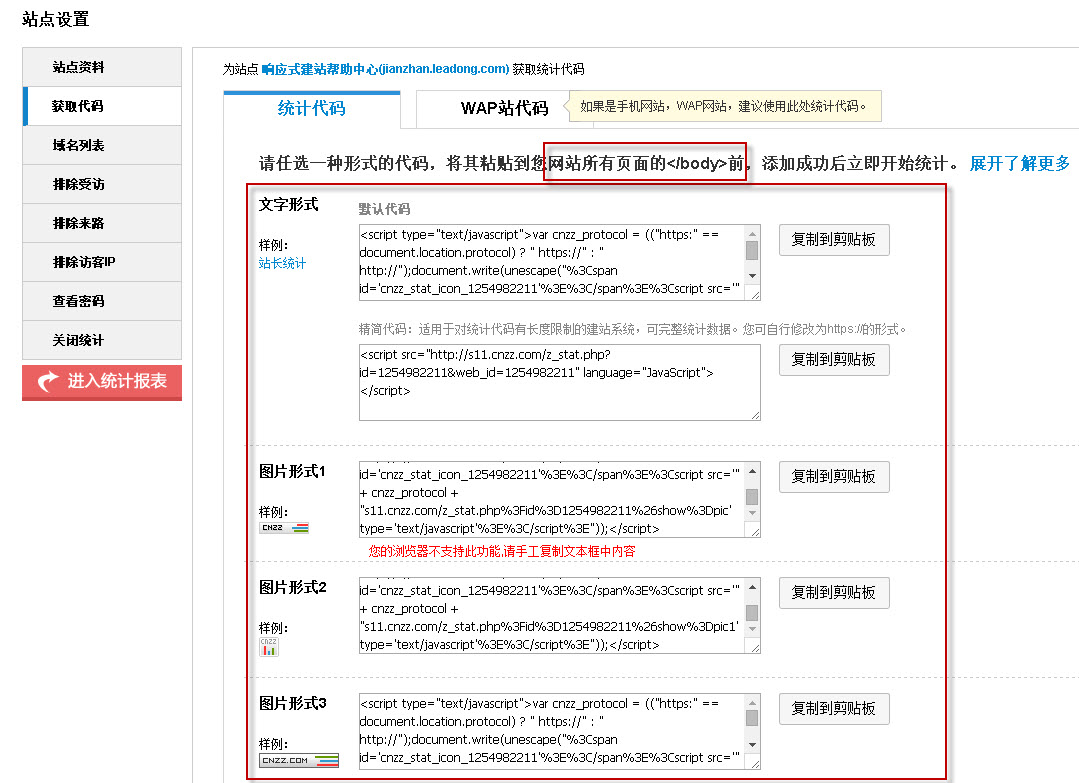Copy the default text-form code to clipboard
1079x783 pixels.
click(x=833, y=240)
